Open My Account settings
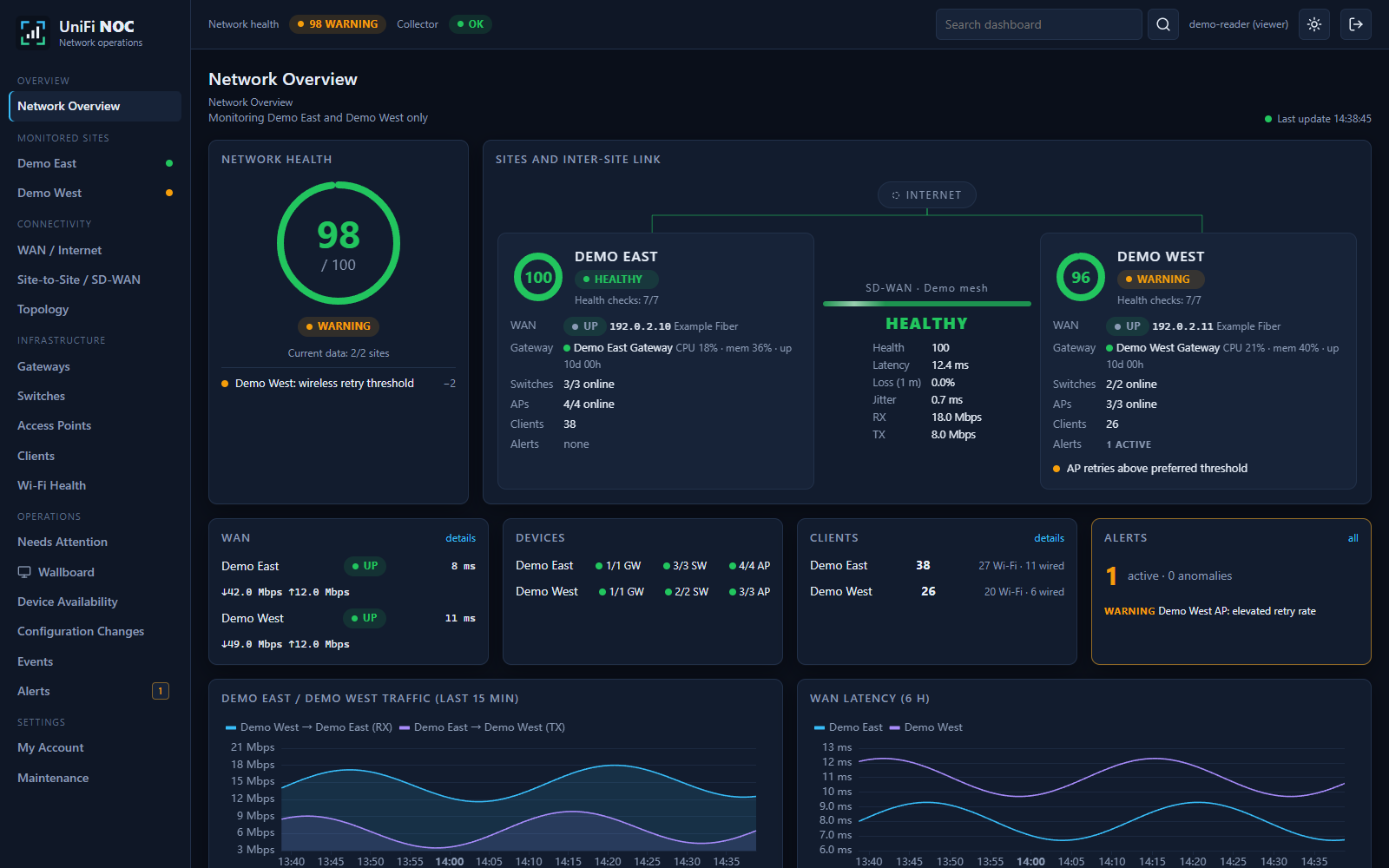 [95, 747]
